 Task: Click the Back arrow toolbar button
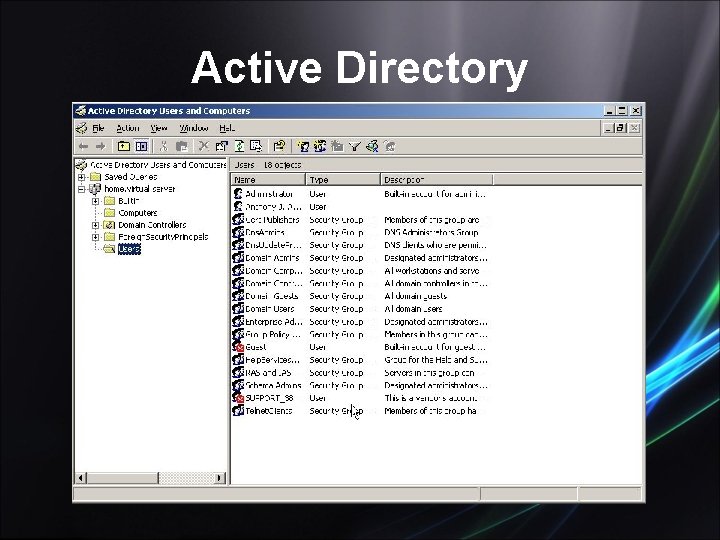tap(84, 146)
